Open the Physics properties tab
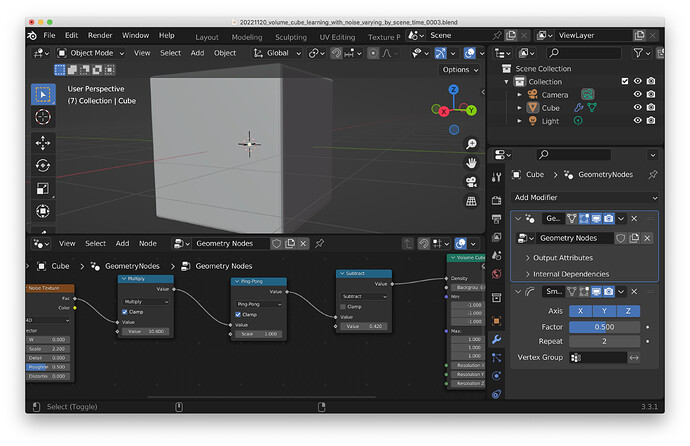Viewport: 690px width, 446px height. (x=496, y=376)
